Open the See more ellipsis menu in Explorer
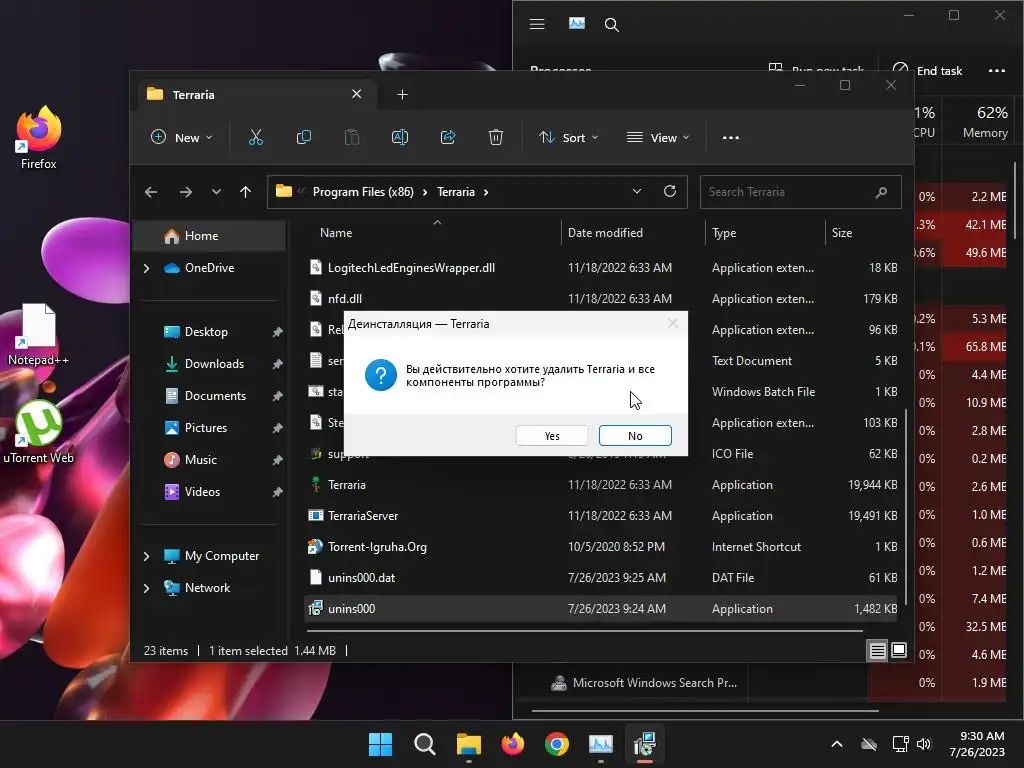The image size is (1024, 768). coord(731,137)
